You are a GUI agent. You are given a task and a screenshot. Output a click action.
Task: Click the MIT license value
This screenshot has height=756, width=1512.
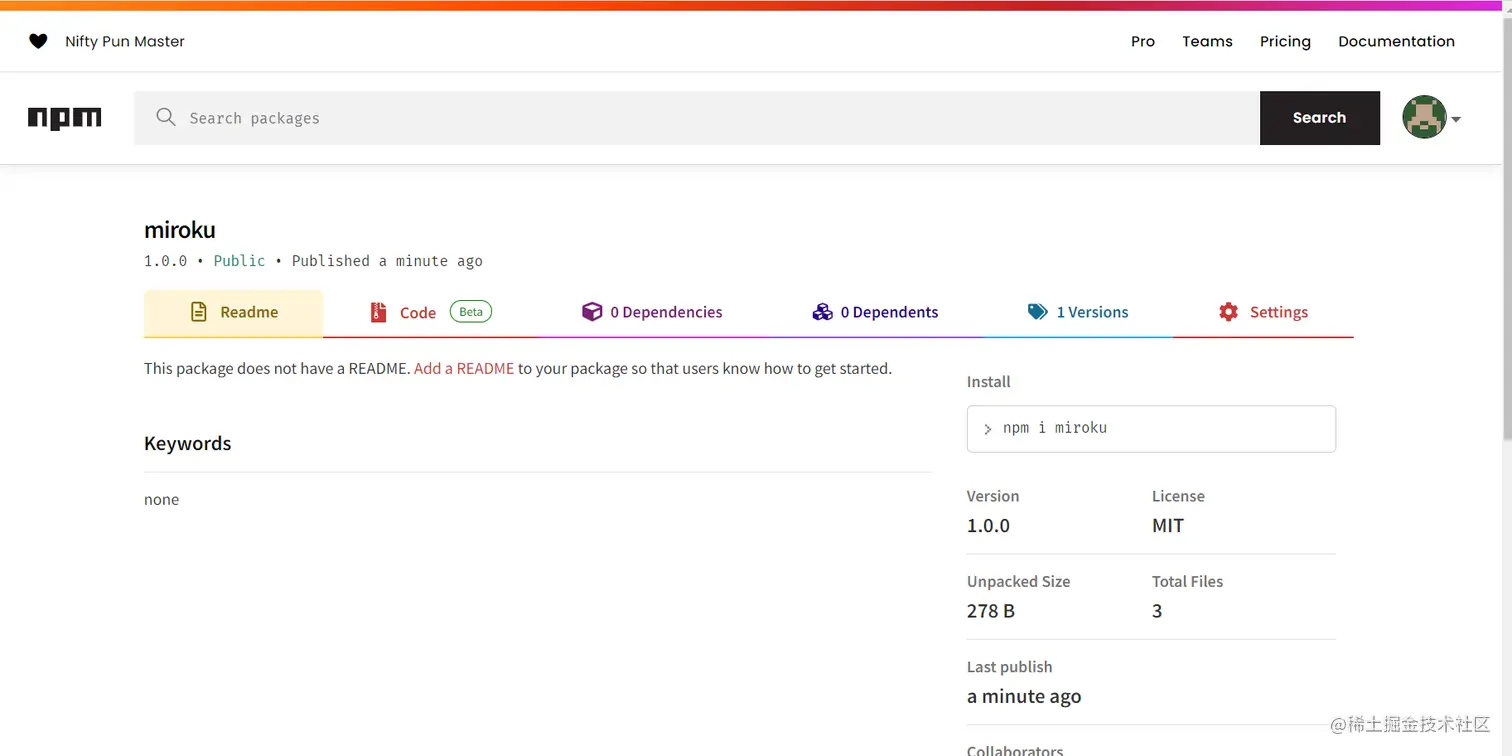point(1168,526)
